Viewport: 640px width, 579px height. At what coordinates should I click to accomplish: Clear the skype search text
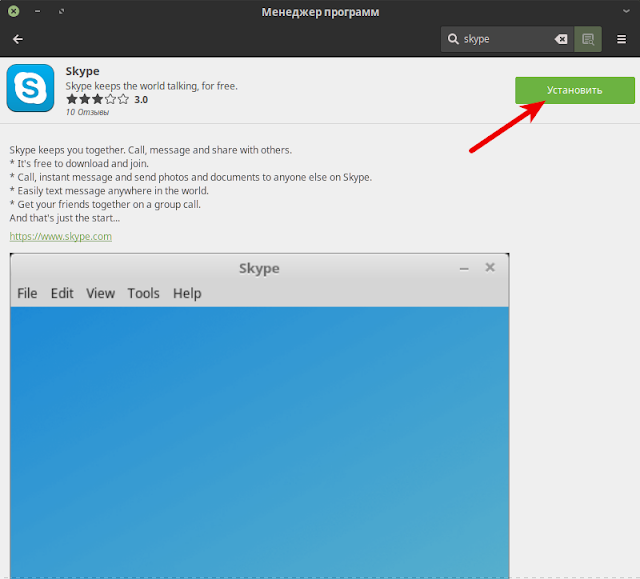tap(561, 39)
